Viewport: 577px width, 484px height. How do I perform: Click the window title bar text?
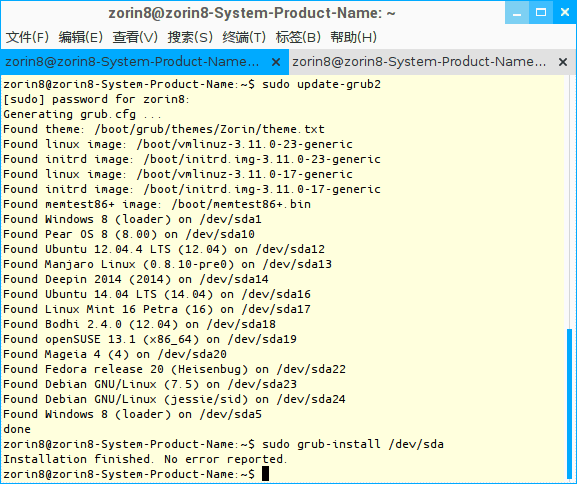252,13
